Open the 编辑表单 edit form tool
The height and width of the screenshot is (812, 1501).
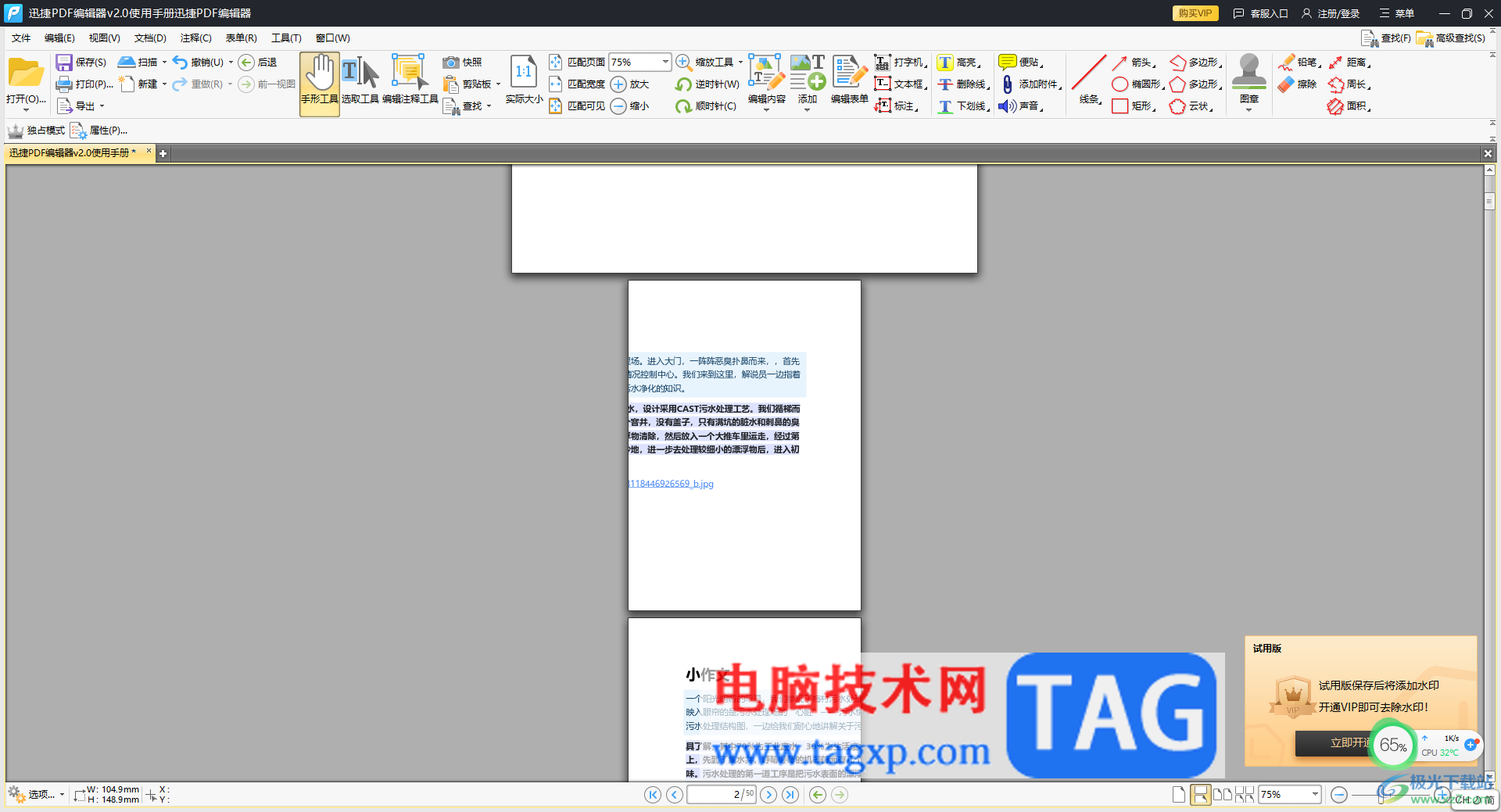[x=850, y=80]
